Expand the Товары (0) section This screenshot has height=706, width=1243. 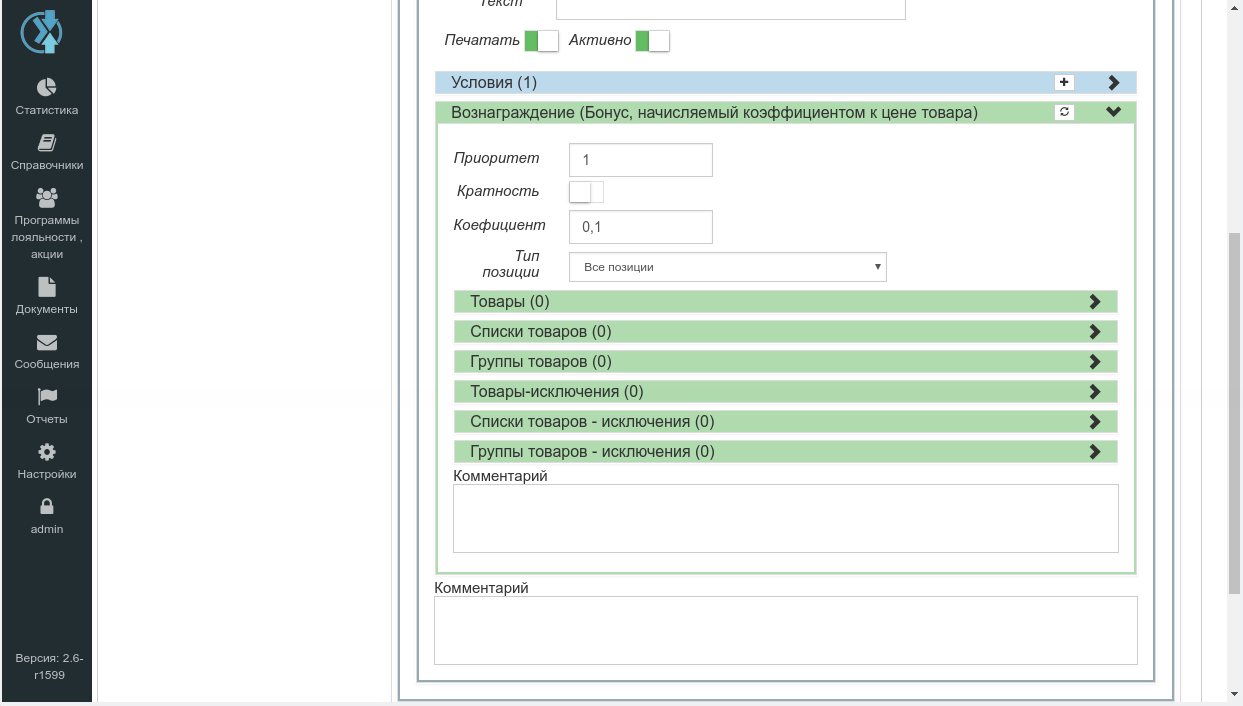786,302
